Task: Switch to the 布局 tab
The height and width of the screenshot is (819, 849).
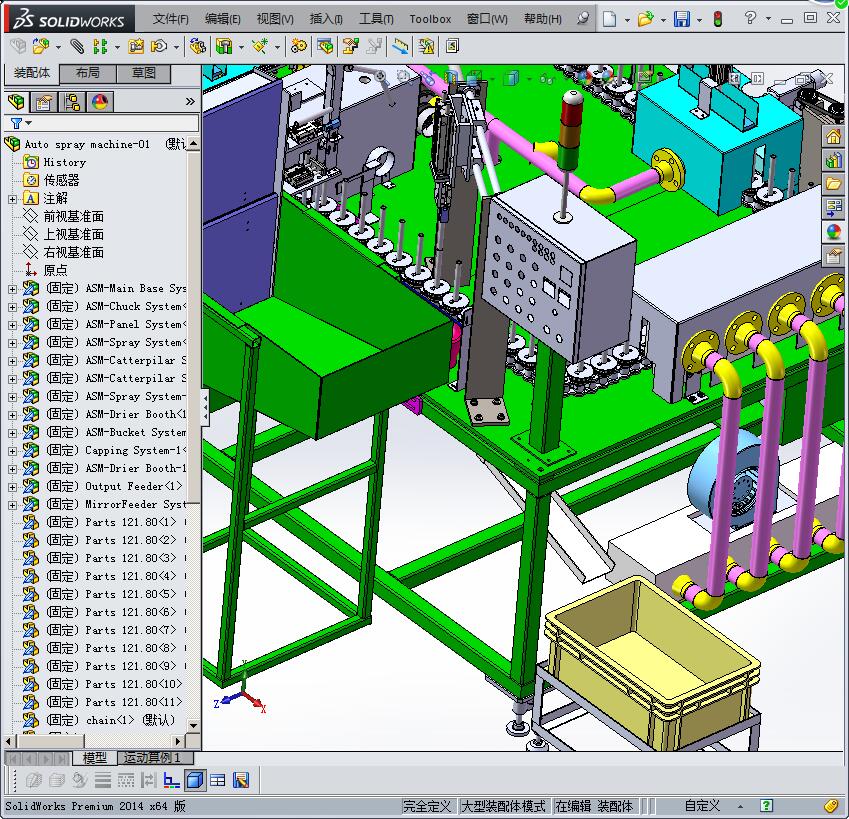Action: click(x=88, y=74)
